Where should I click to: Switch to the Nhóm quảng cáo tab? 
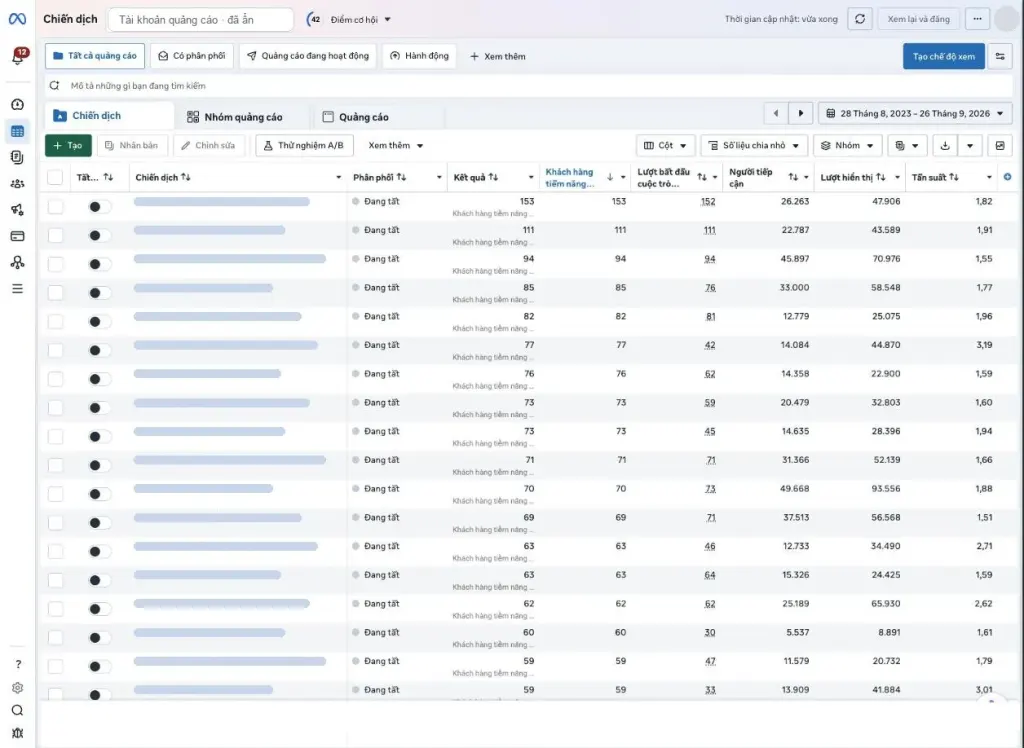coord(235,117)
